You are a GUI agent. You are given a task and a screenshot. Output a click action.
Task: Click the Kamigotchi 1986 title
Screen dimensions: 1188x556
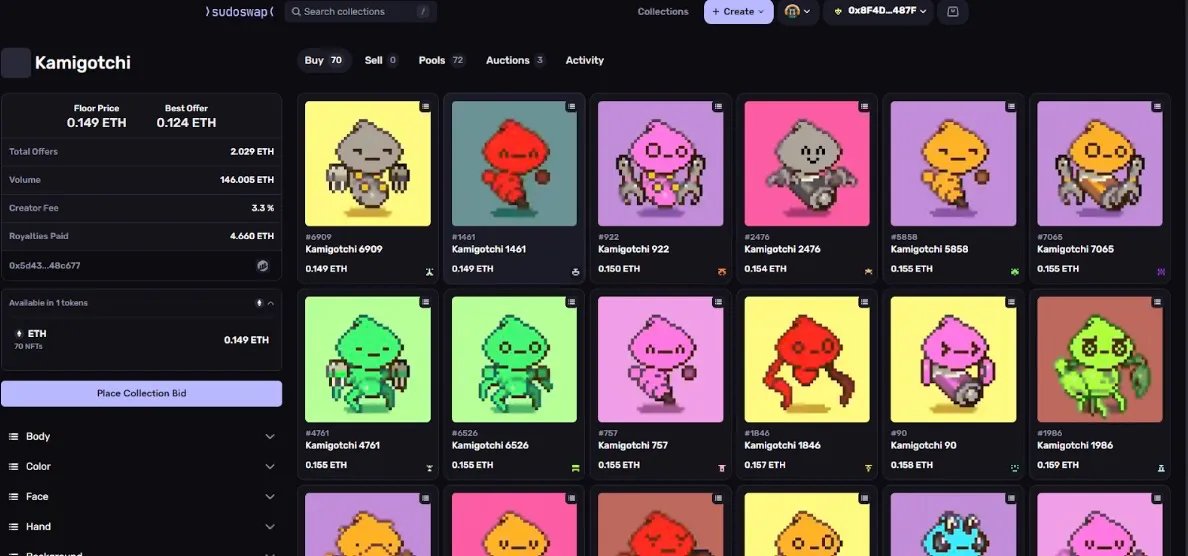1076,445
